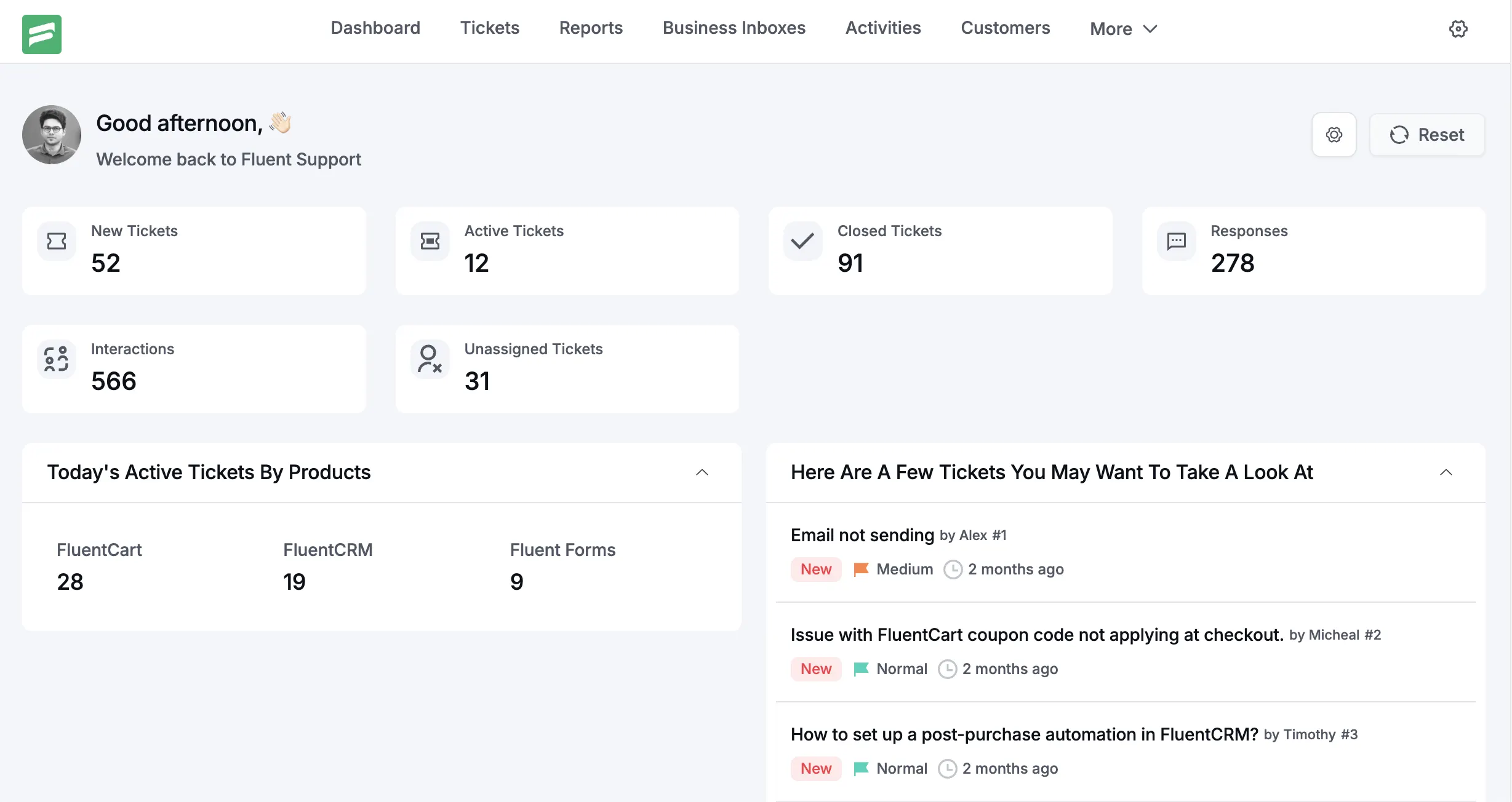The height and width of the screenshot is (802, 1512).
Task: Open the ticket titled Email not sending
Action: [x=862, y=535]
